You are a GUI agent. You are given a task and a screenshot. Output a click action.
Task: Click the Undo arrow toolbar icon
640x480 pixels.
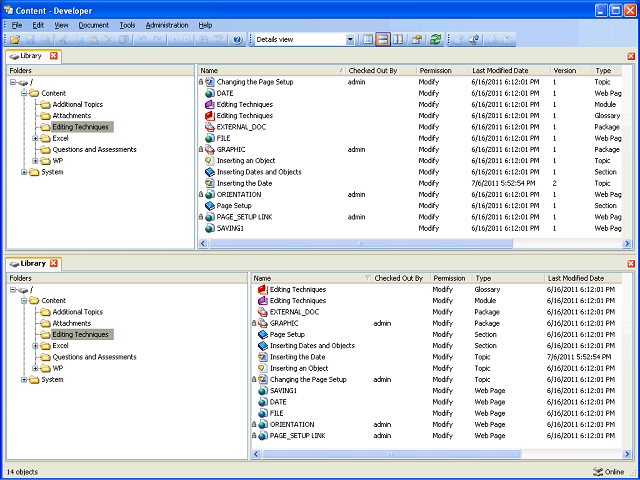pyautogui.click(x=142, y=40)
